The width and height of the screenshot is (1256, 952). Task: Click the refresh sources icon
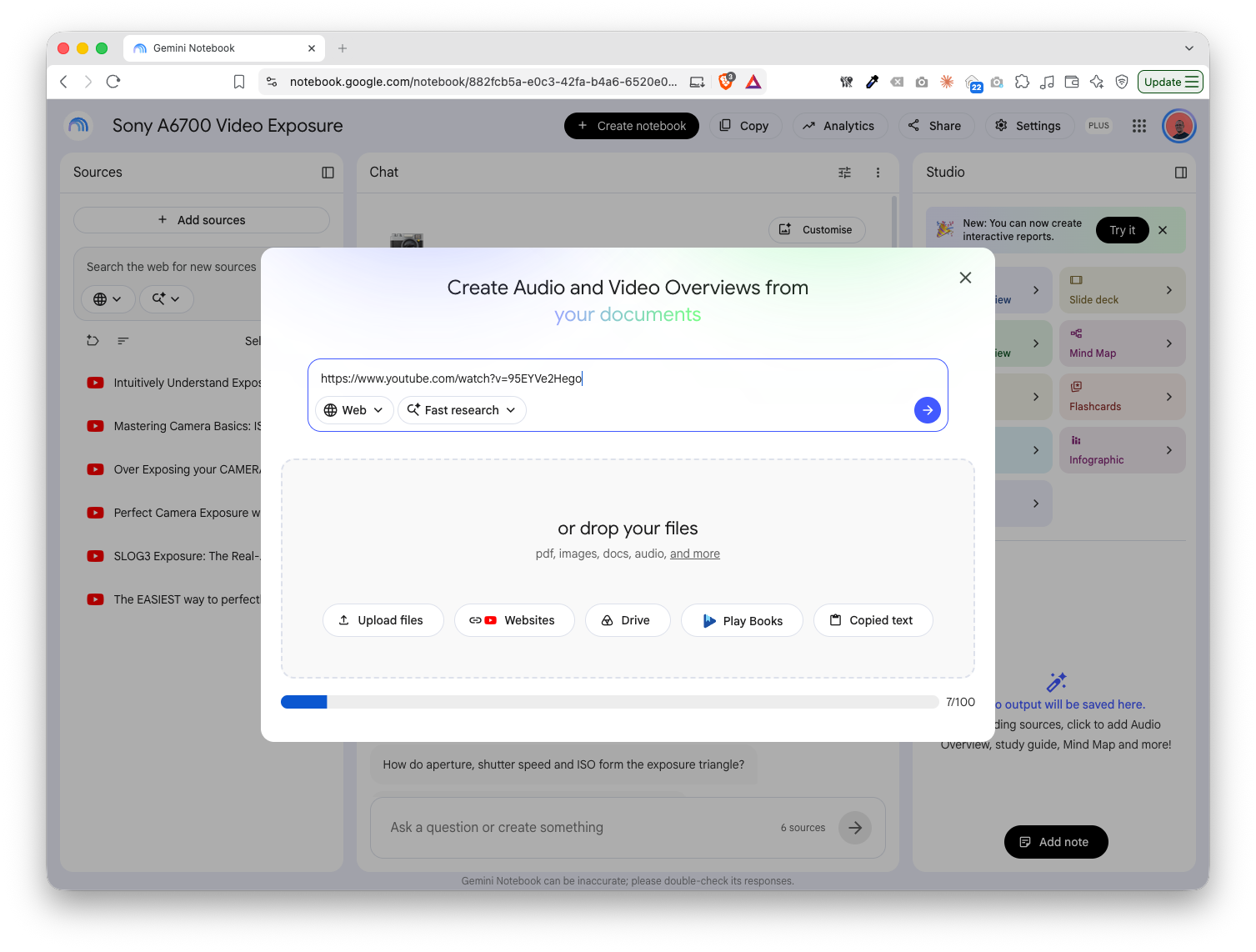(93, 340)
